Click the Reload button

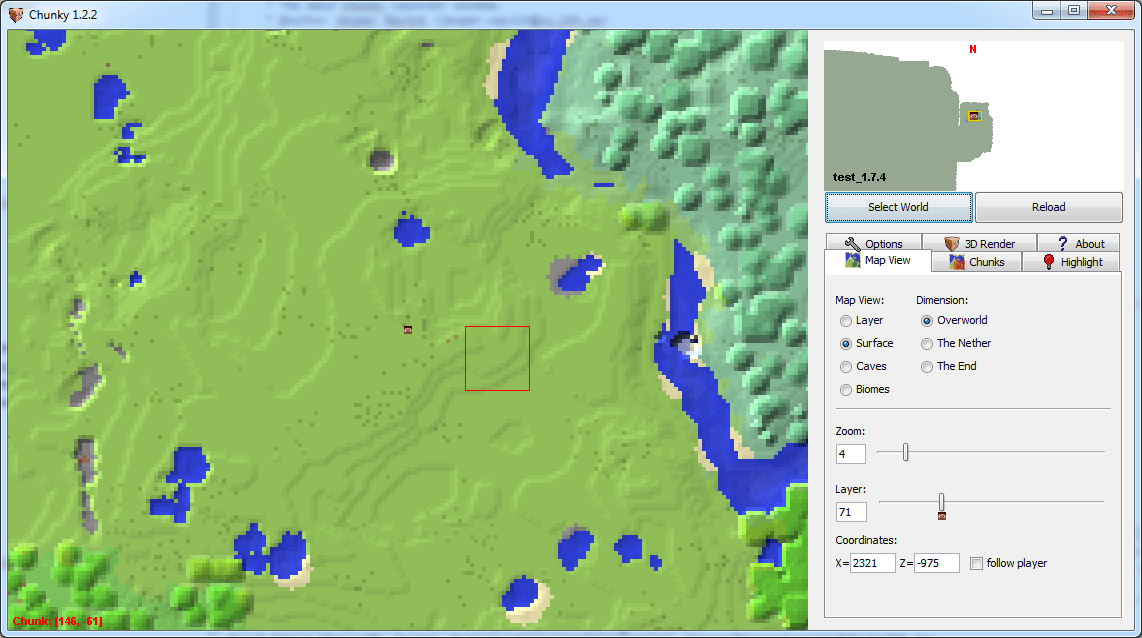[1048, 207]
